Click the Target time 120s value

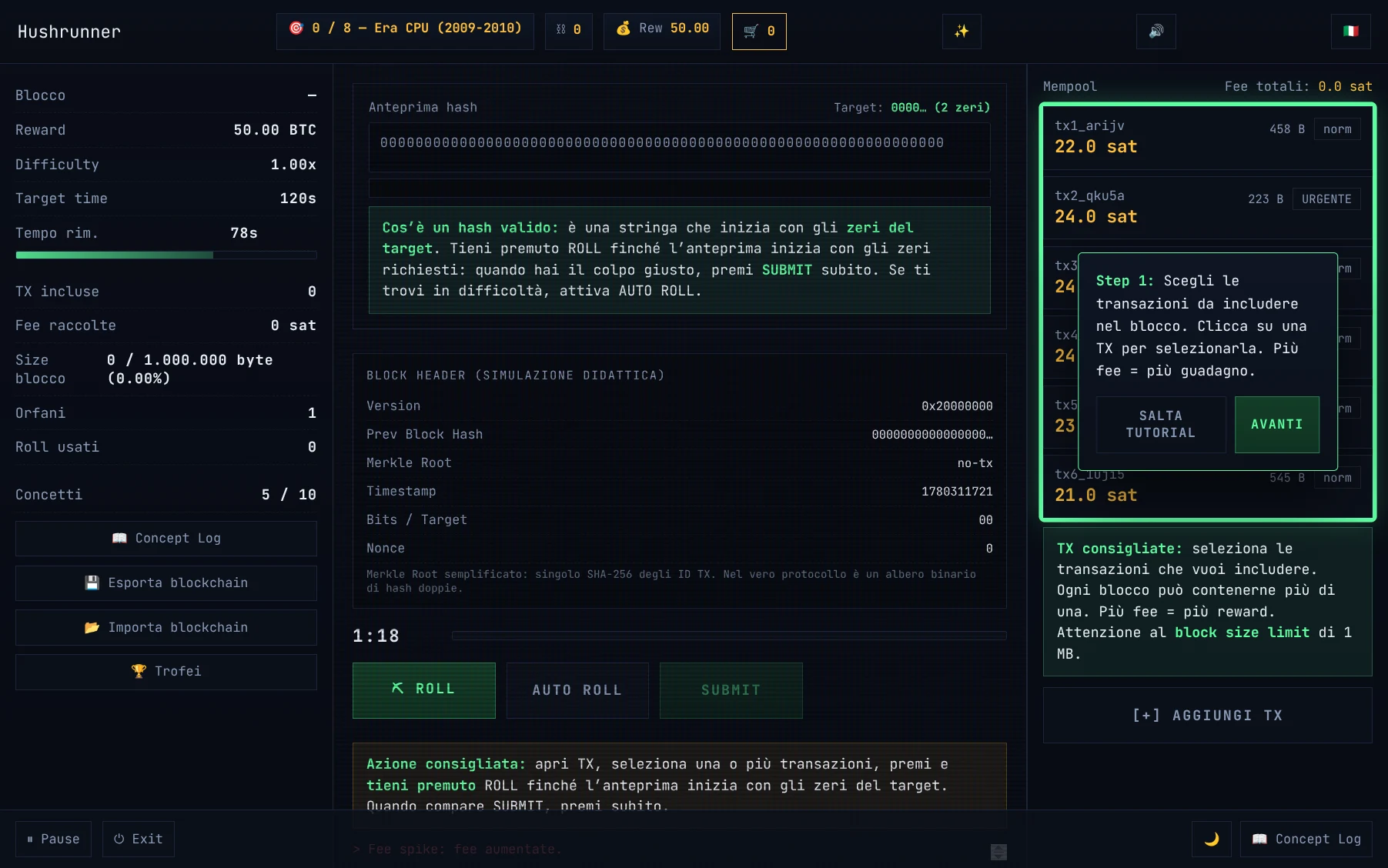click(298, 199)
